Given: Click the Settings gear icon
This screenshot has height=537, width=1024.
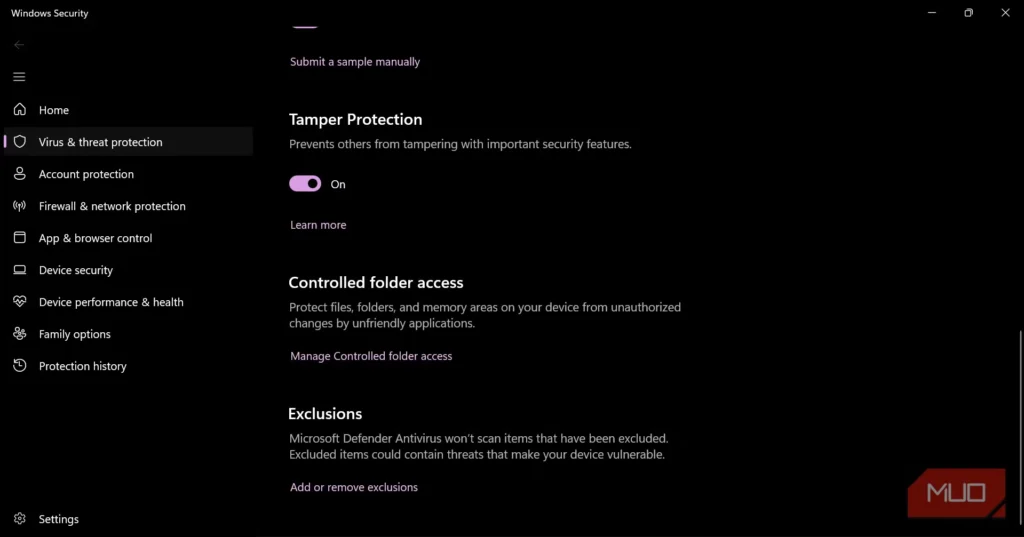Looking at the screenshot, I should tap(19, 519).
